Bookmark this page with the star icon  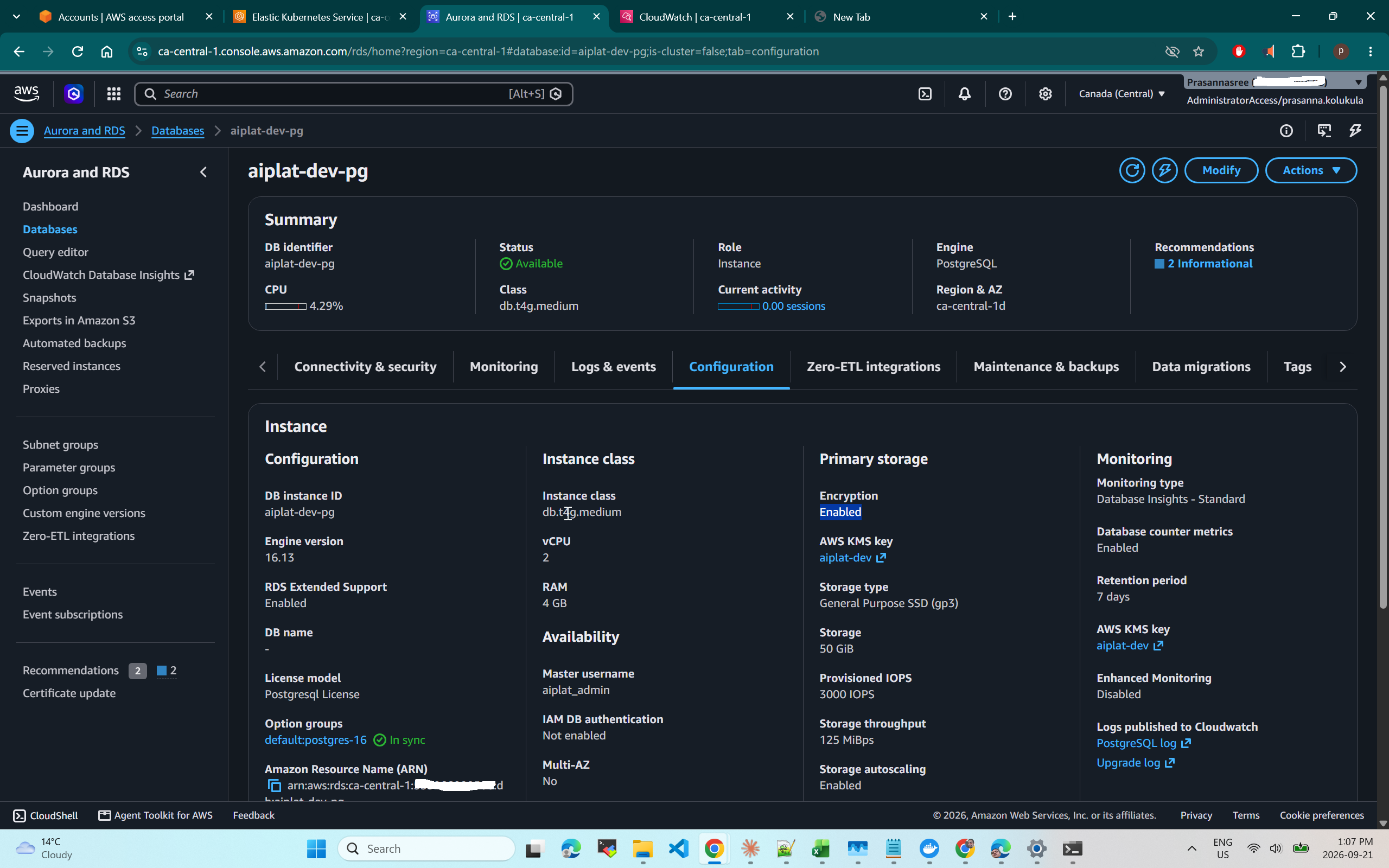pos(1199,52)
